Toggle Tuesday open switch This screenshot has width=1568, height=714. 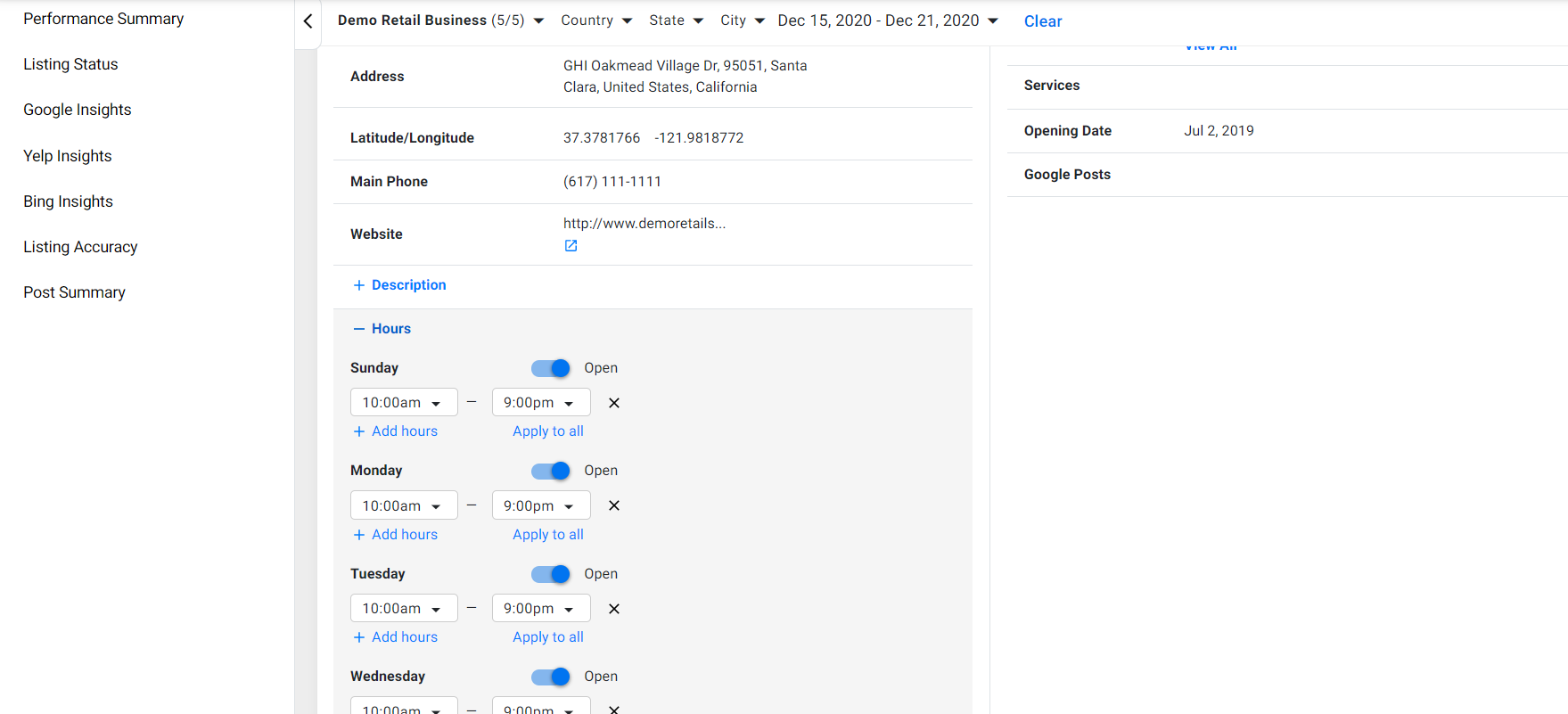pyautogui.click(x=551, y=574)
